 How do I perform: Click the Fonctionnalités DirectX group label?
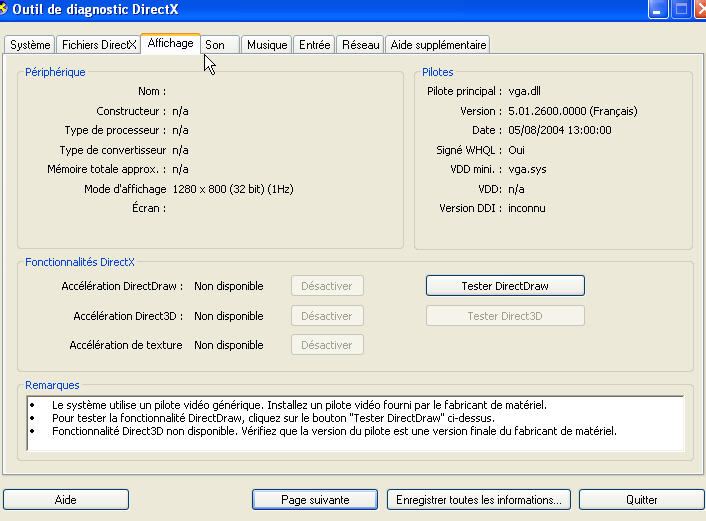coord(80,262)
